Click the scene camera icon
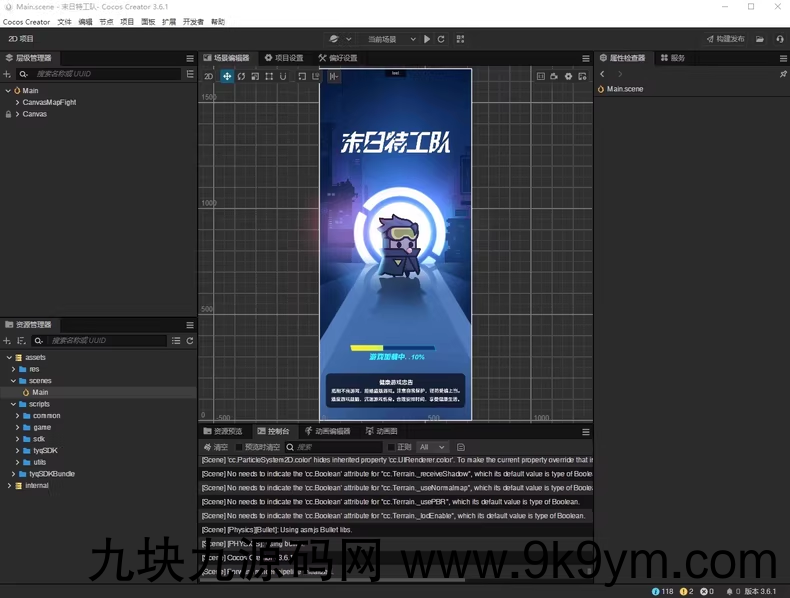This screenshot has height=598, width=790. (554, 76)
